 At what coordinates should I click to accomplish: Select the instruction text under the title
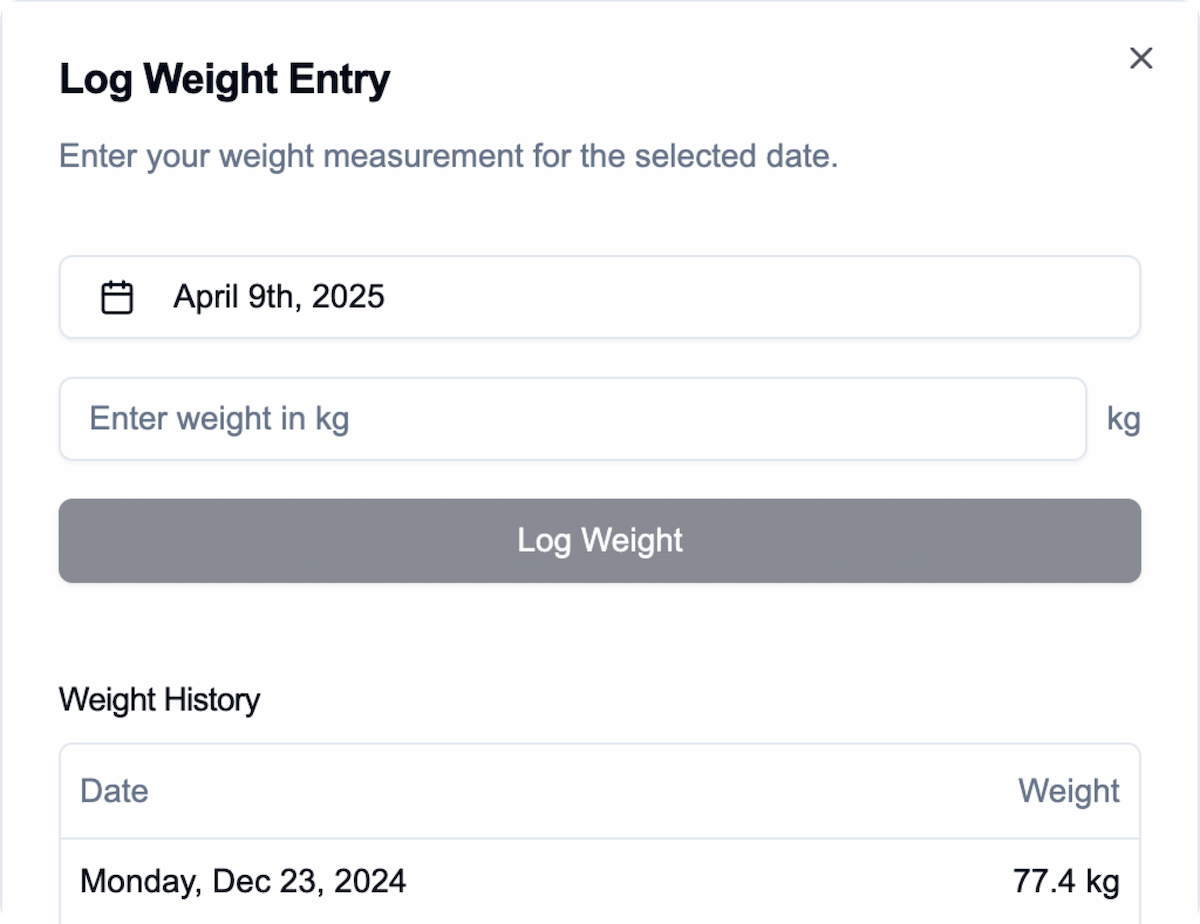(449, 156)
